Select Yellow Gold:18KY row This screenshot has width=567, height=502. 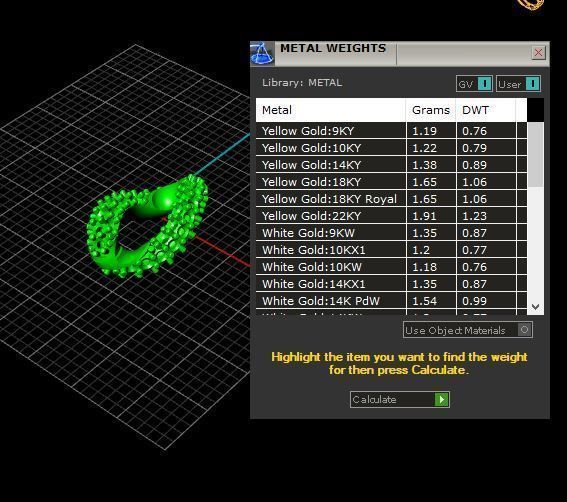pyautogui.click(x=391, y=182)
